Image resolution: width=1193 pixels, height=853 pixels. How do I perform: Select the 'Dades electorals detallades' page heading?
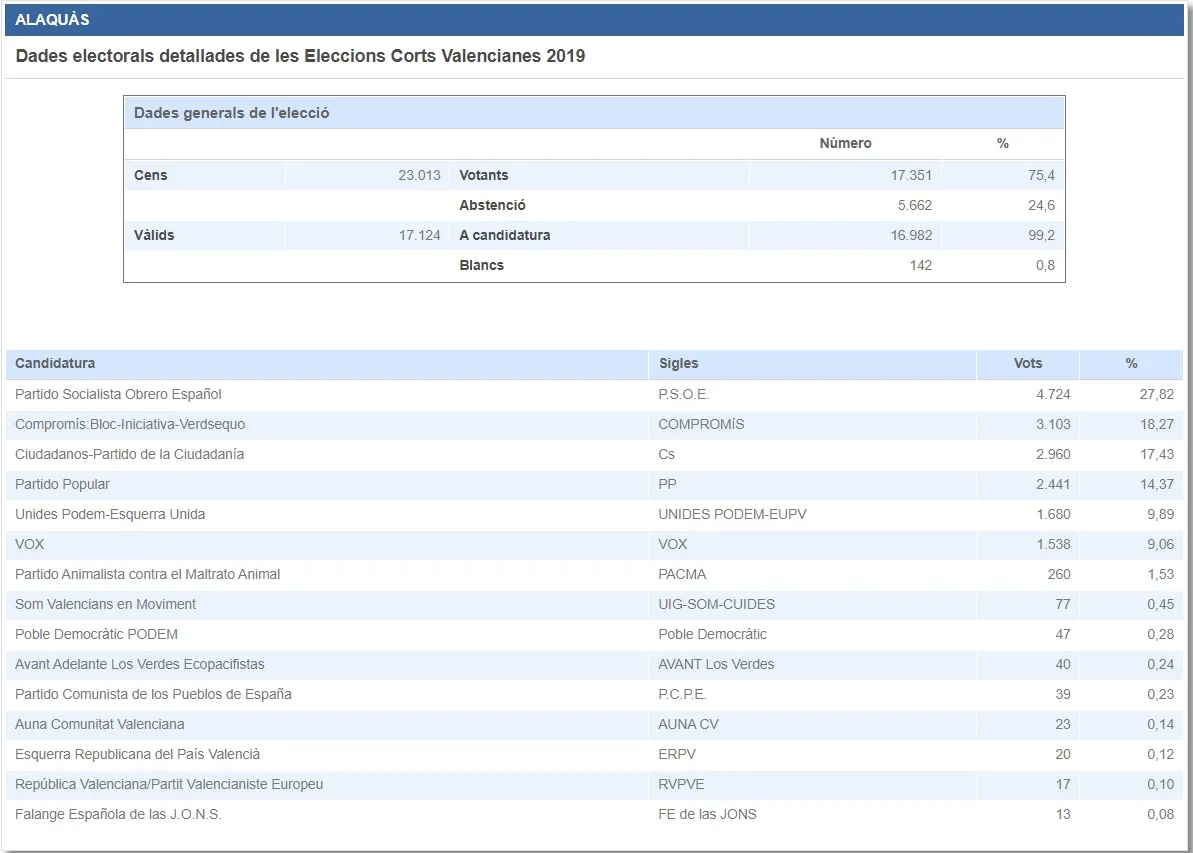point(300,56)
